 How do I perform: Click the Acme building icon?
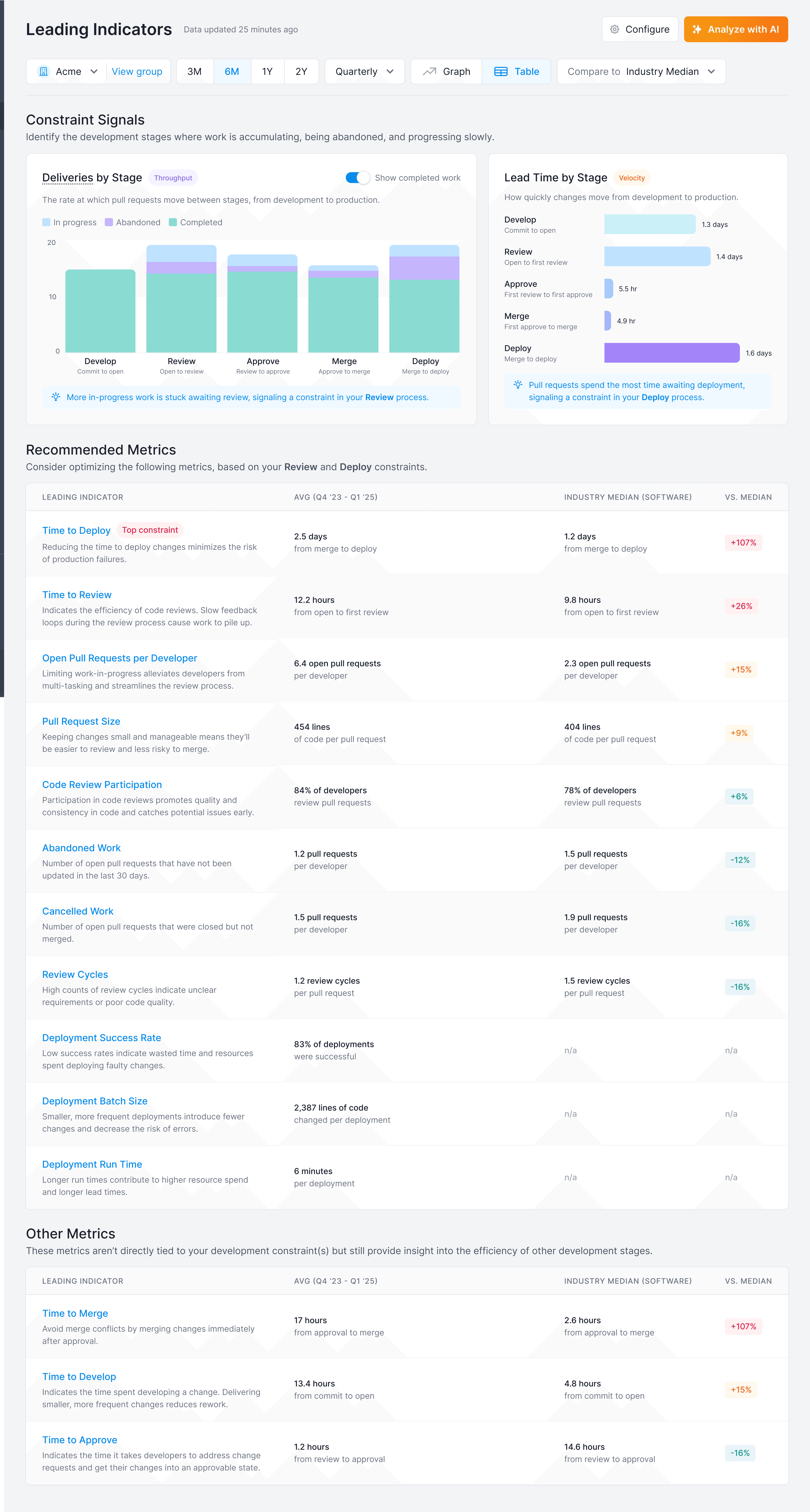coord(43,72)
